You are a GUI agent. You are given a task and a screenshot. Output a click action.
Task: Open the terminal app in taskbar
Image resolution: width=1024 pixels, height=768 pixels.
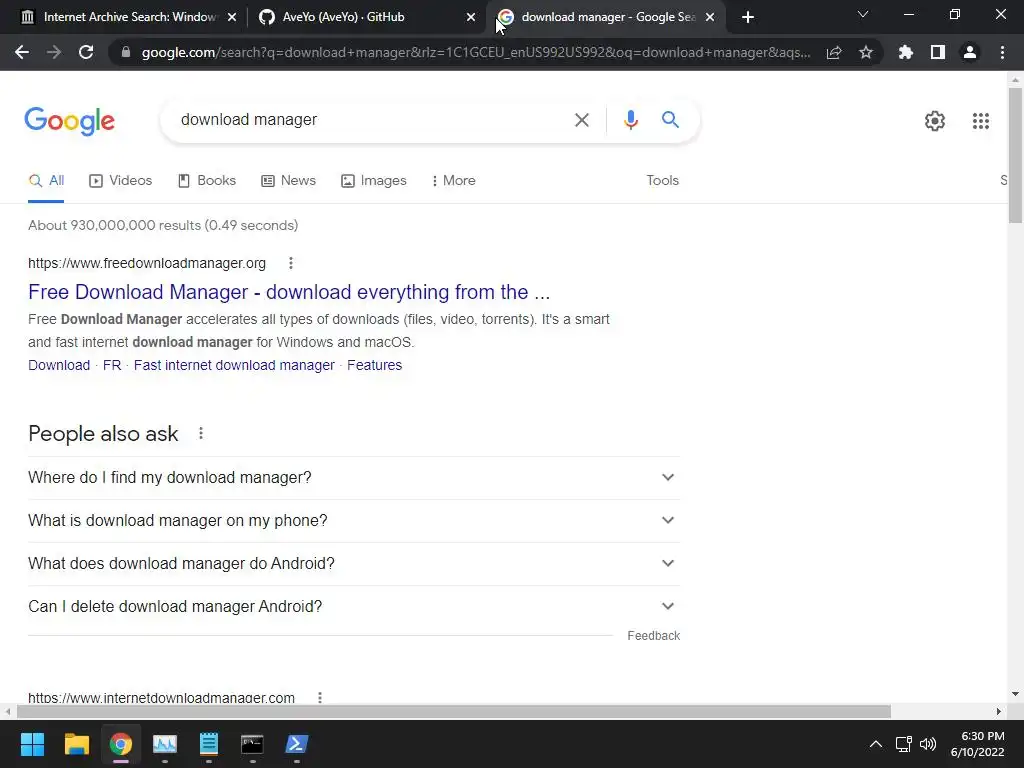point(252,744)
